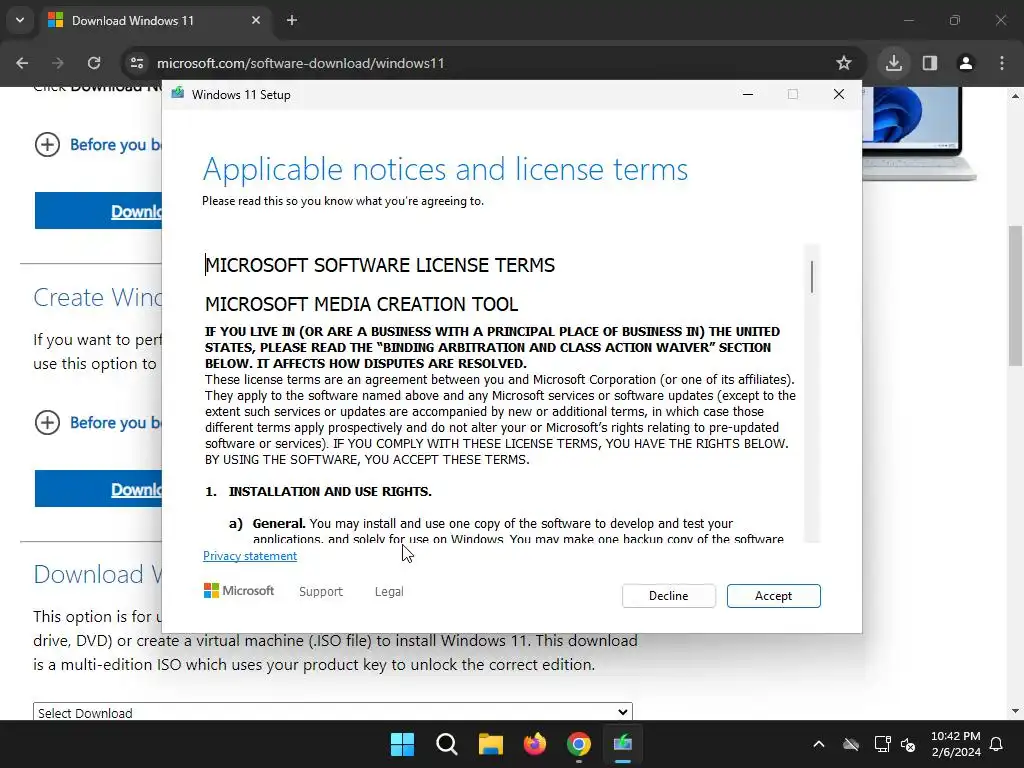This screenshot has width=1024, height=768.
Task: Click the muted volume tray icon
Action: pos(908,744)
